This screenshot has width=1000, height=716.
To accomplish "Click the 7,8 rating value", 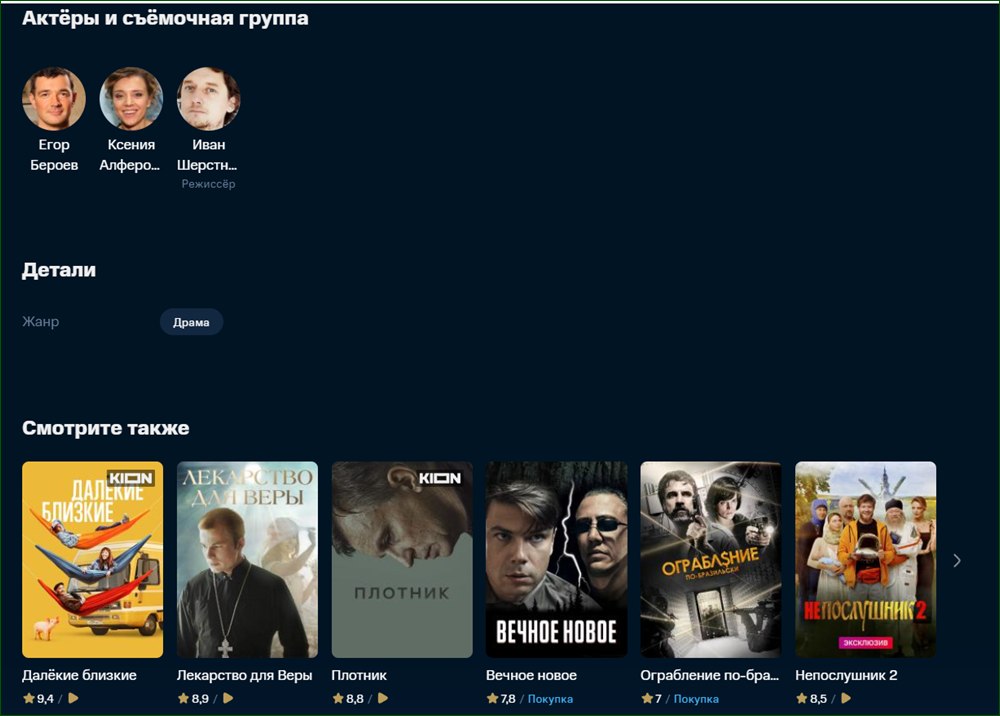I will (x=508, y=699).
